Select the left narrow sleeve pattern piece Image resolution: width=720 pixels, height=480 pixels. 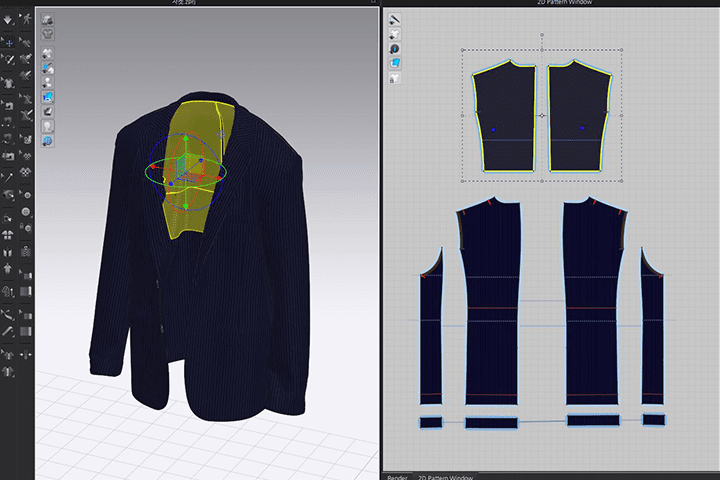(431, 326)
